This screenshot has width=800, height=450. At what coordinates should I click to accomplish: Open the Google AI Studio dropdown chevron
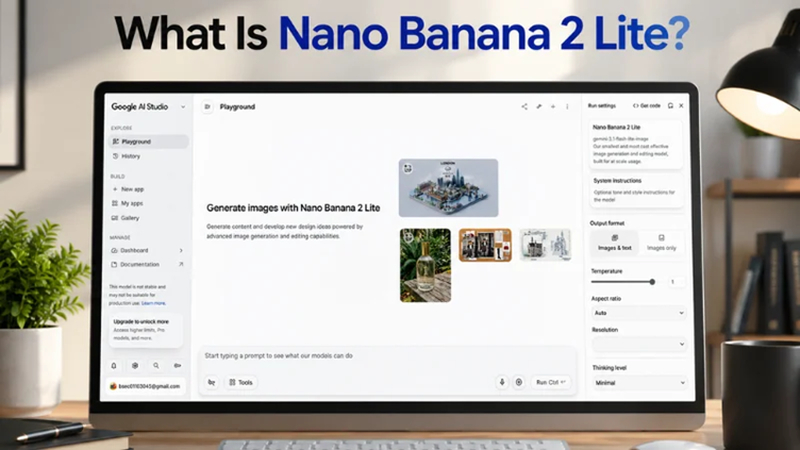click(x=183, y=107)
